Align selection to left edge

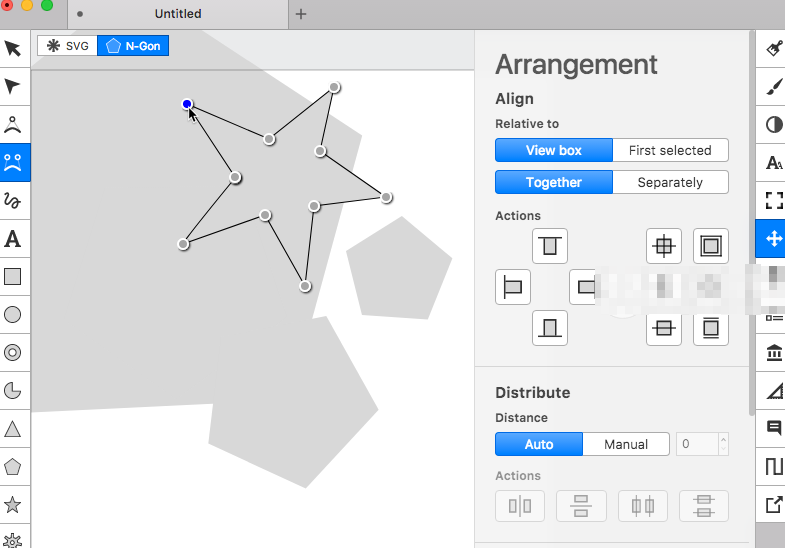(x=513, y=287)
